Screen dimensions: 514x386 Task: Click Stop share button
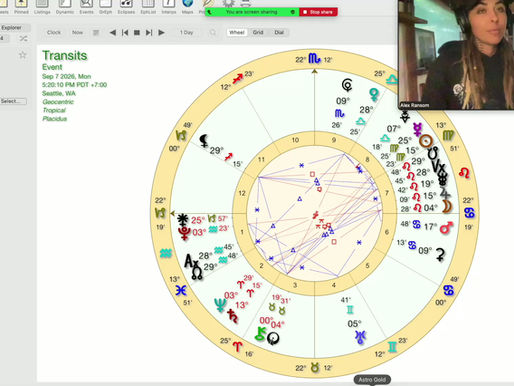click(x=318, y=12)
